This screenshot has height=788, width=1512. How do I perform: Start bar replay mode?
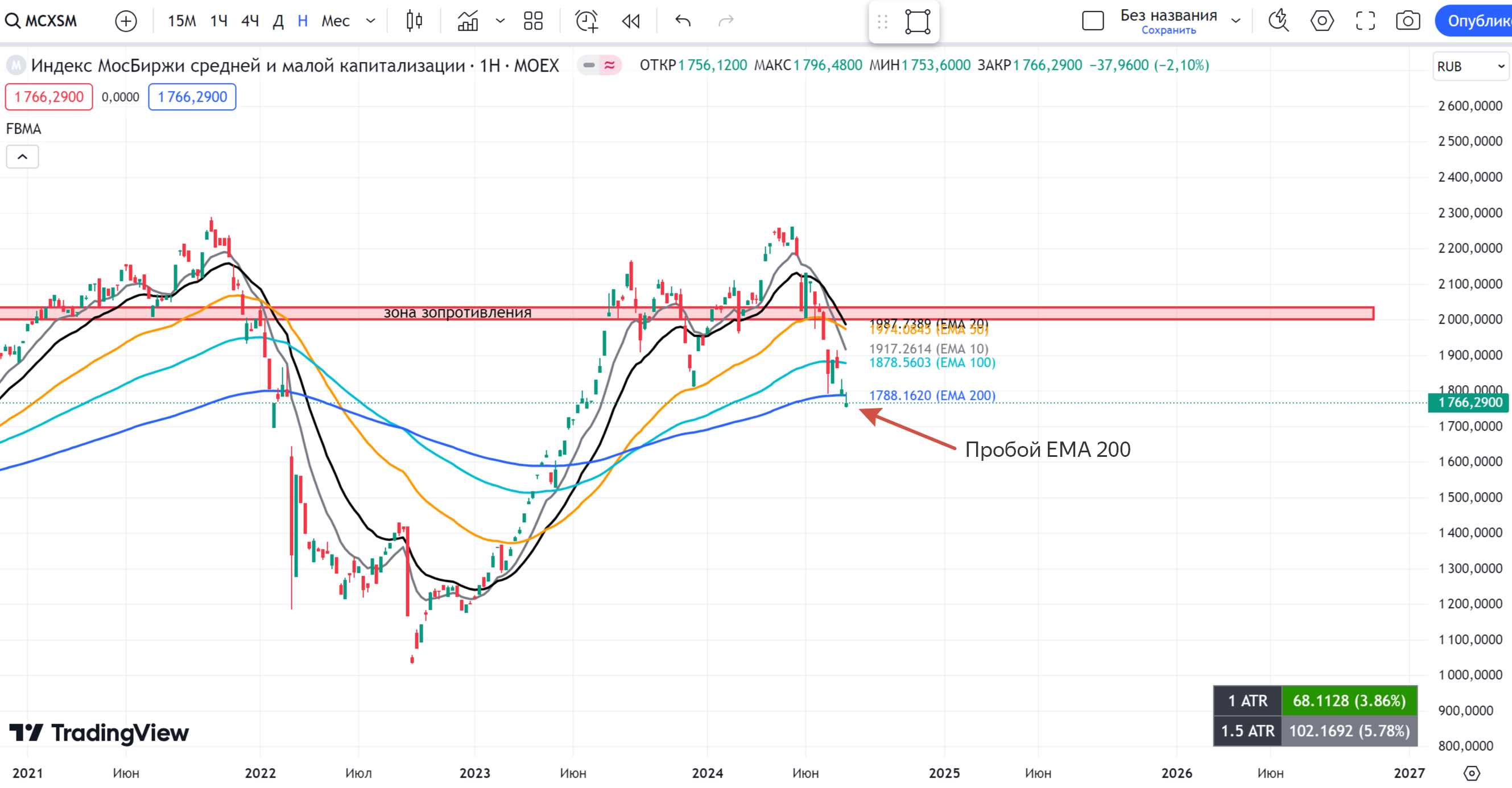point(631,21)
